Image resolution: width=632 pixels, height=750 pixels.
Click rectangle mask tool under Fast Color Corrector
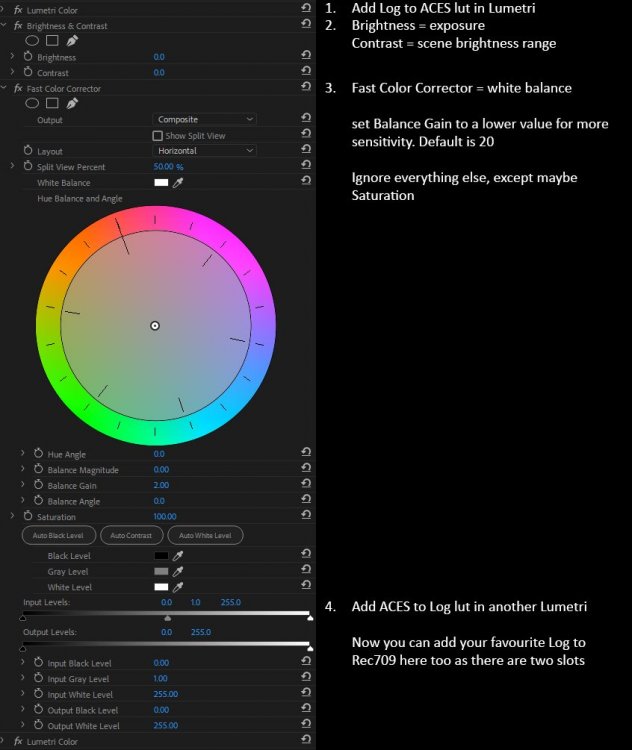click(x=51, y=104)
